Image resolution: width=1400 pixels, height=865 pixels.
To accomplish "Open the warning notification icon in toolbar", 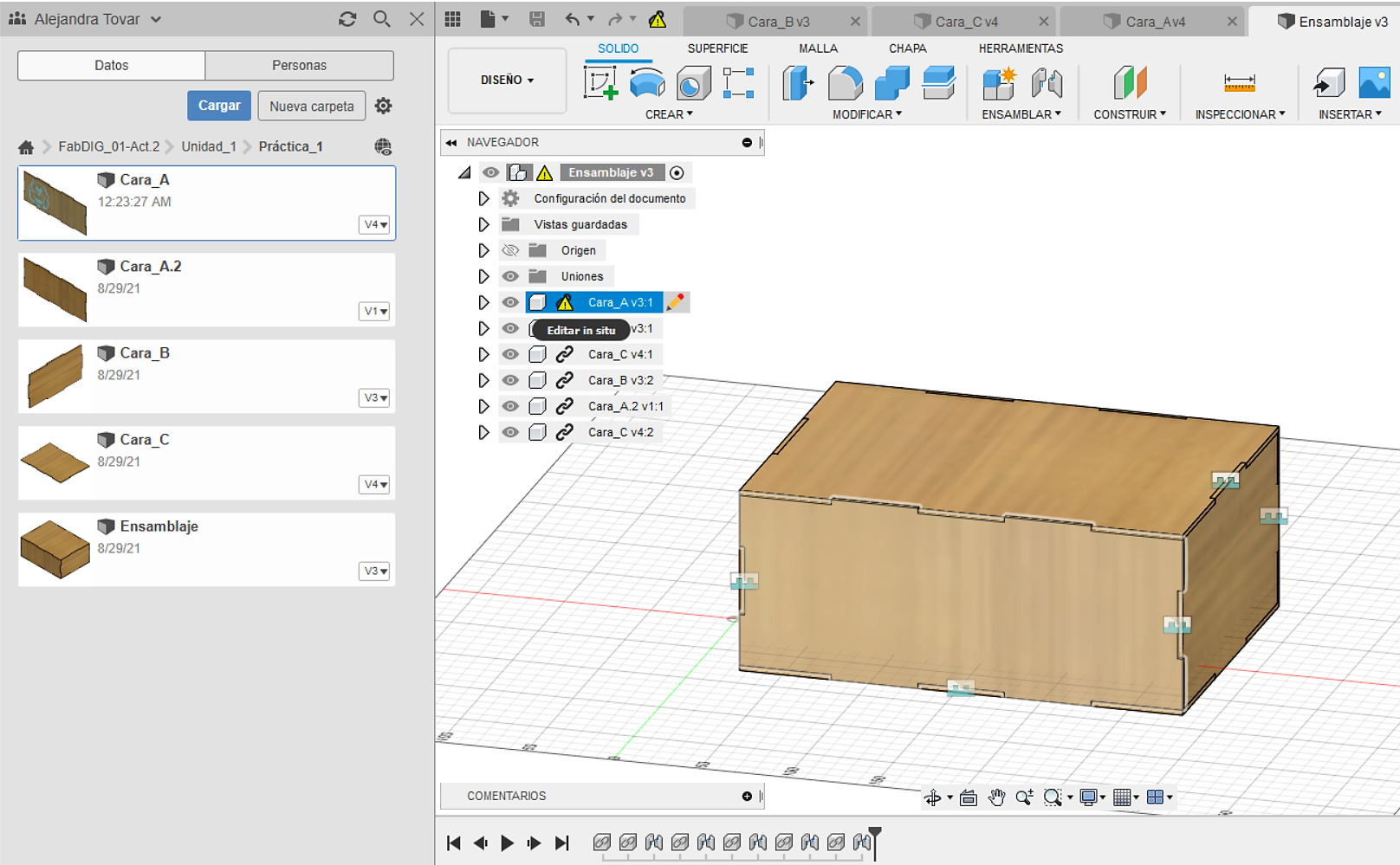I will (x=658, y=19).
